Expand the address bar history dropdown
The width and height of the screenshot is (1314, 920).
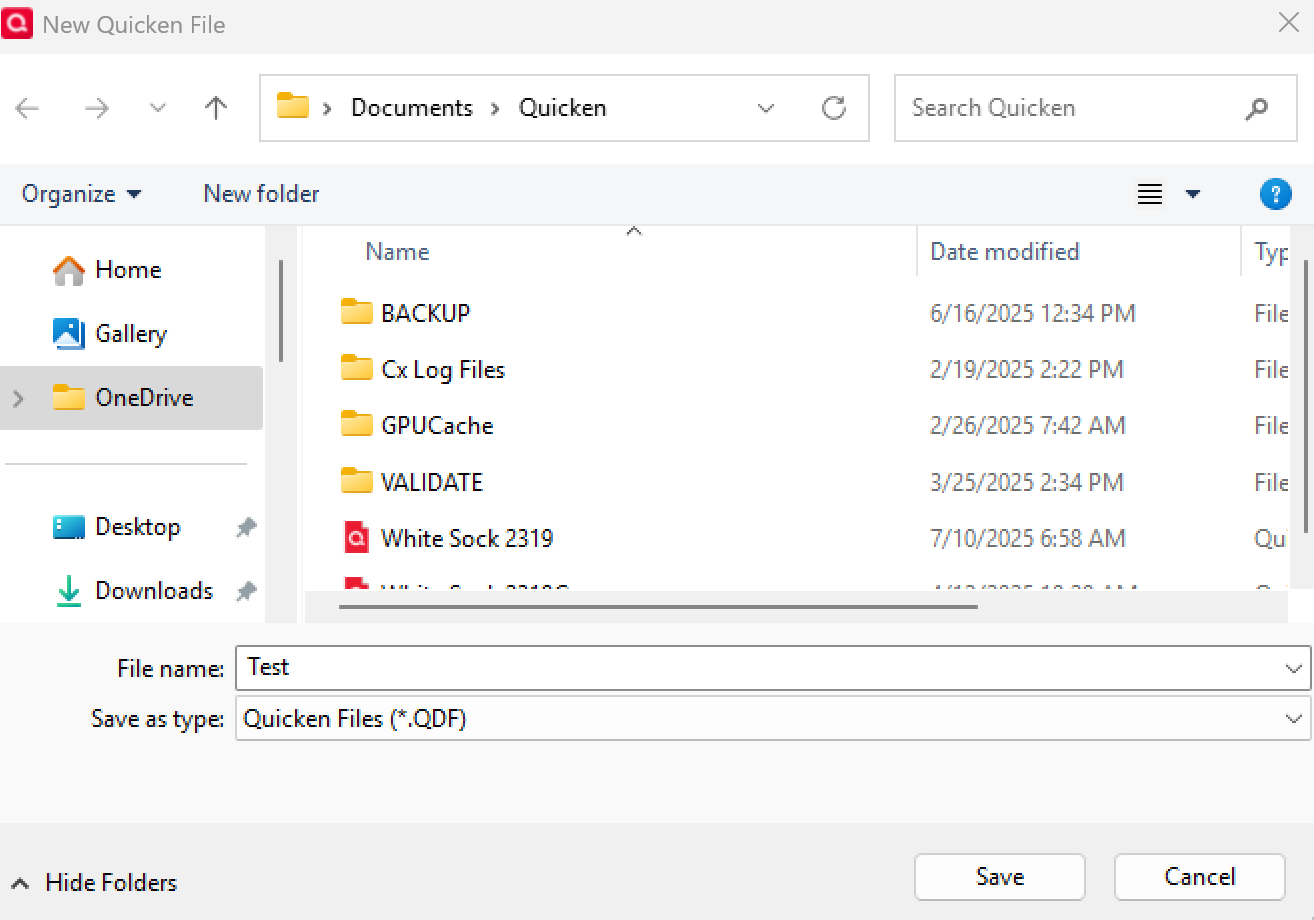[x=766, y=108]
